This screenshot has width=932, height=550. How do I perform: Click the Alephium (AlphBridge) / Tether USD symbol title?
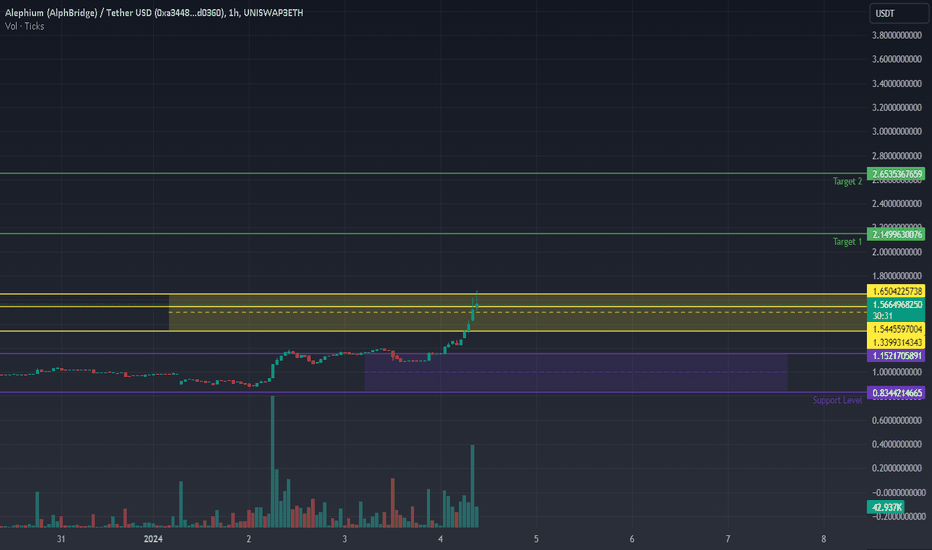[x=154, y=12]
